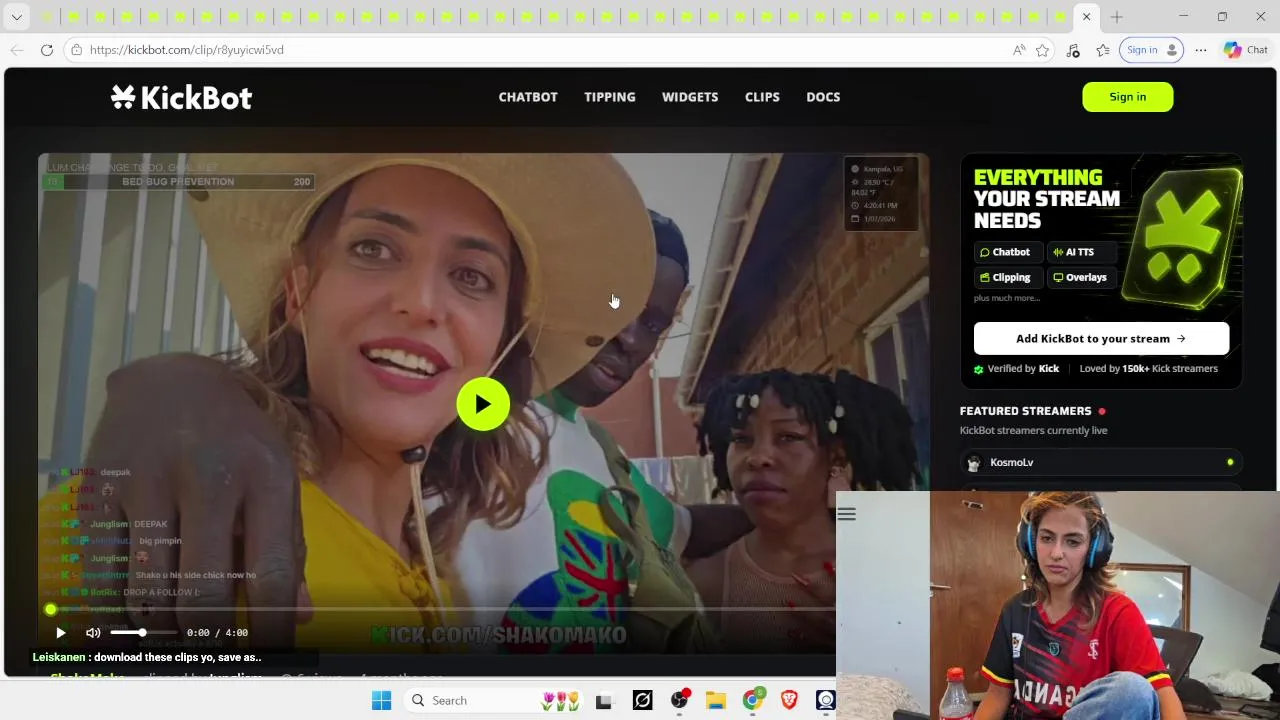
Task: Go back with the browser back arrow
Action: click(x=17, y=50)
